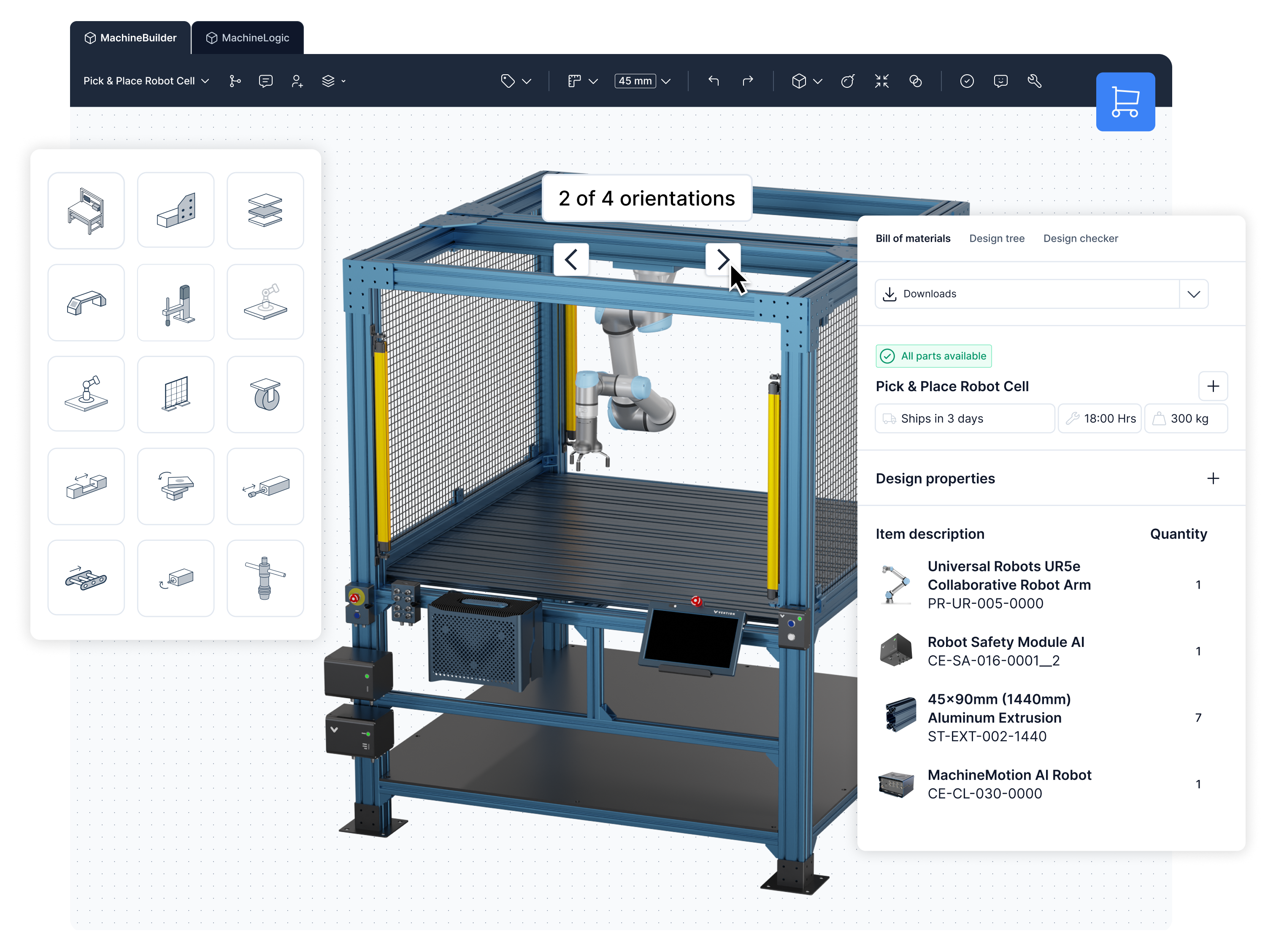Click the undo arrow icon
This screenshot has width=1276, height=952.
[x=713, y=81]
